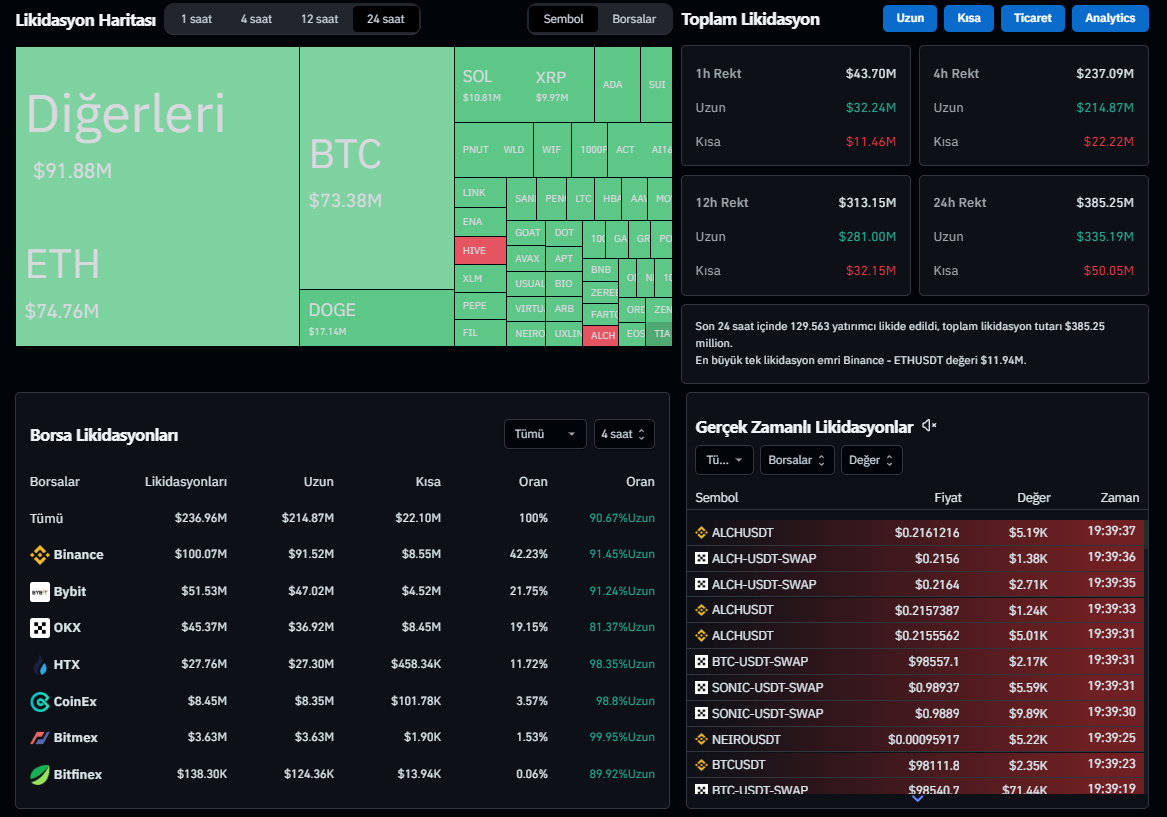Switch heatmap to Borsalar view

pos(634,19)
